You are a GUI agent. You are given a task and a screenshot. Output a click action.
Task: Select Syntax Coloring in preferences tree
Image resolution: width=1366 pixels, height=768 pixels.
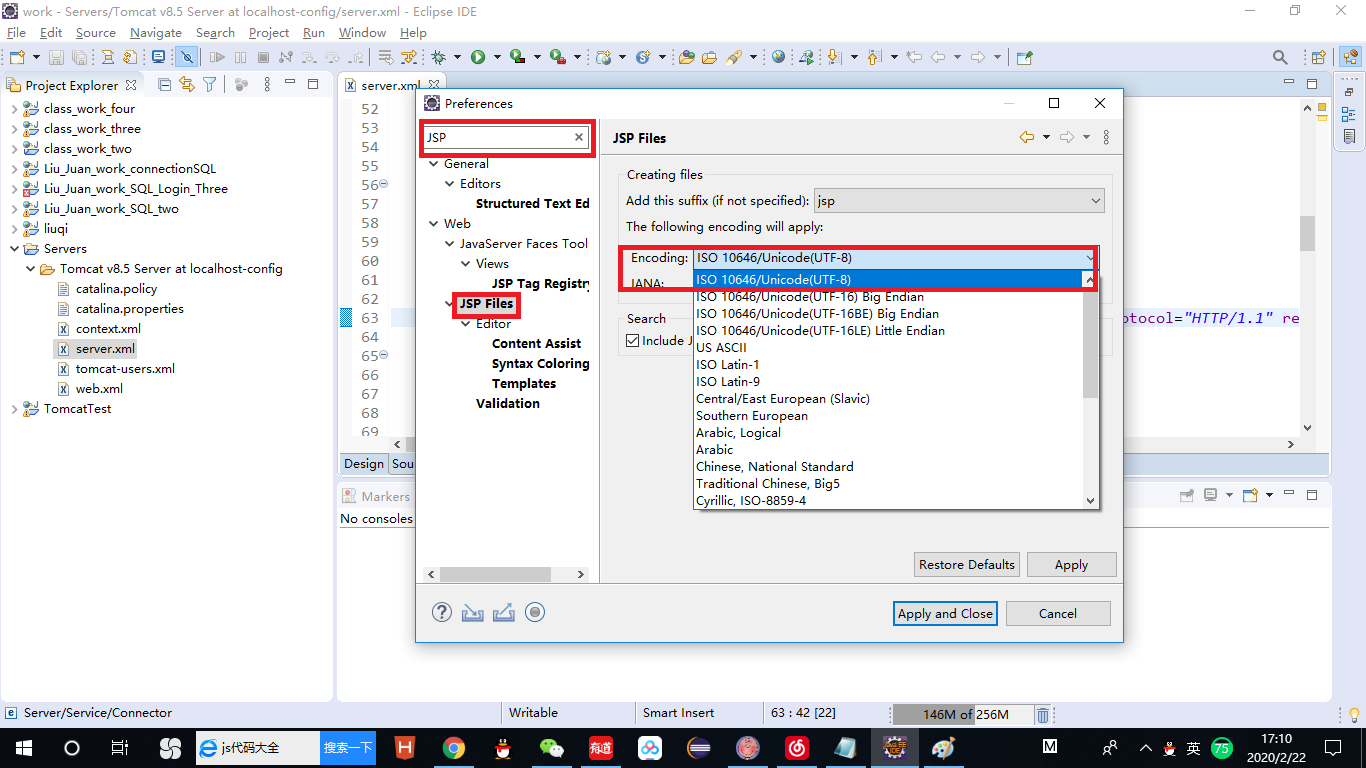point(540,364)
